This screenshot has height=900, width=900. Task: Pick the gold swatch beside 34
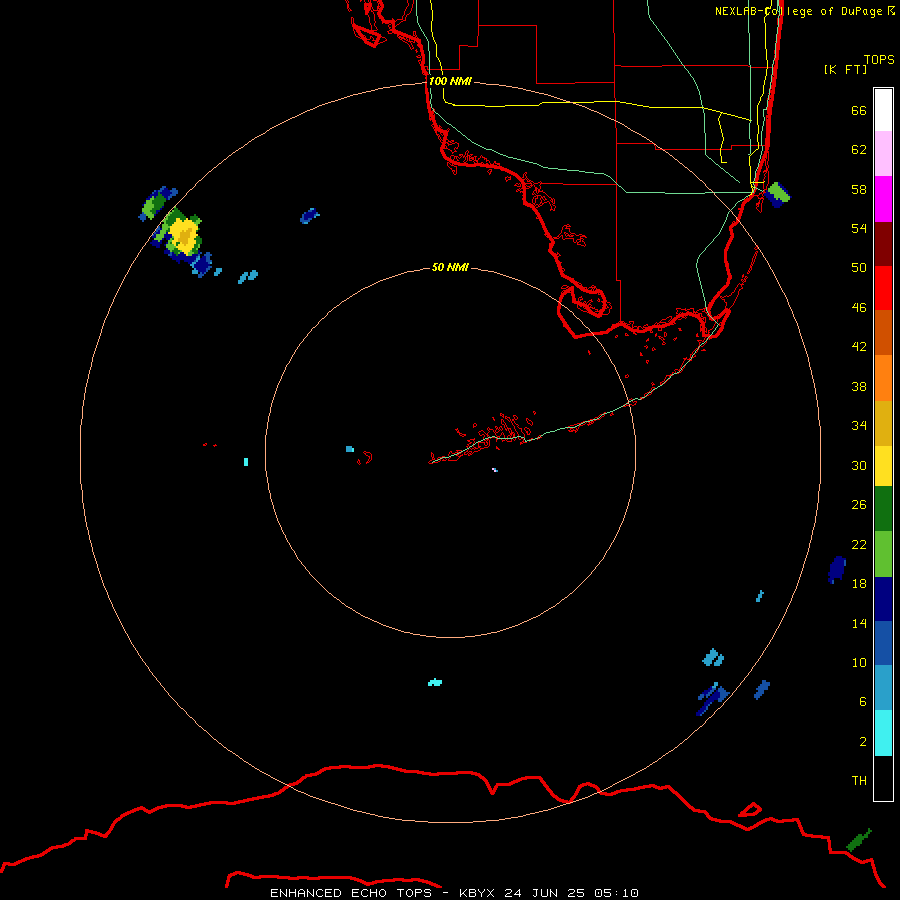(883, 423)
